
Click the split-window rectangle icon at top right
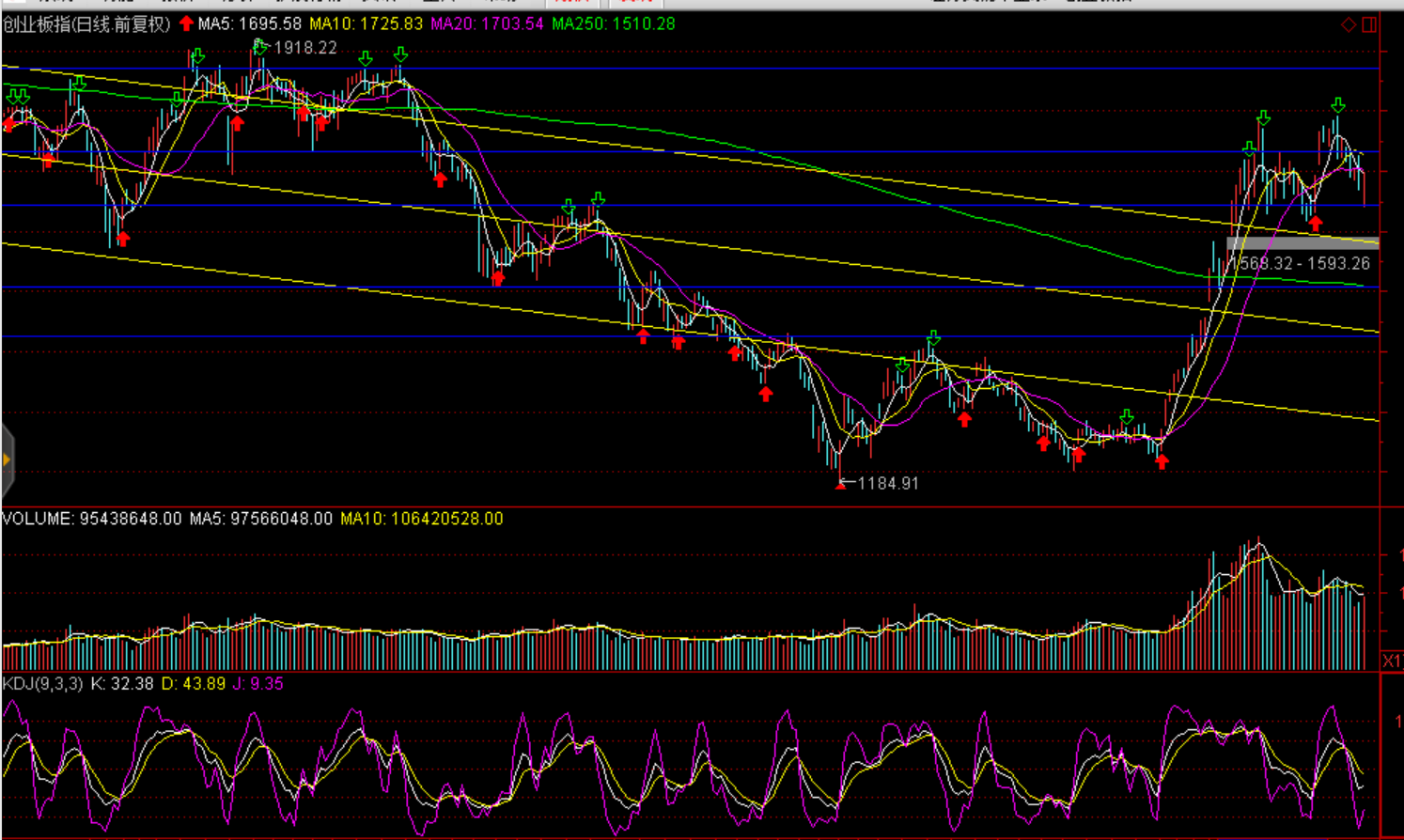1369,24
